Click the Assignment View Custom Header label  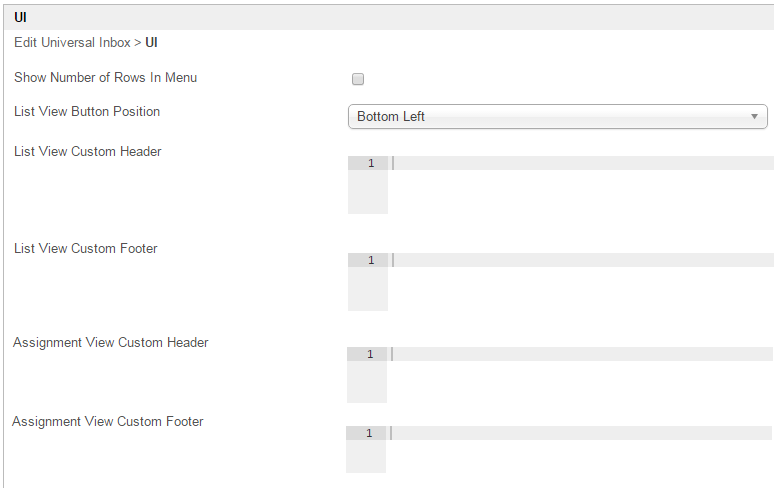pos(111,342)
